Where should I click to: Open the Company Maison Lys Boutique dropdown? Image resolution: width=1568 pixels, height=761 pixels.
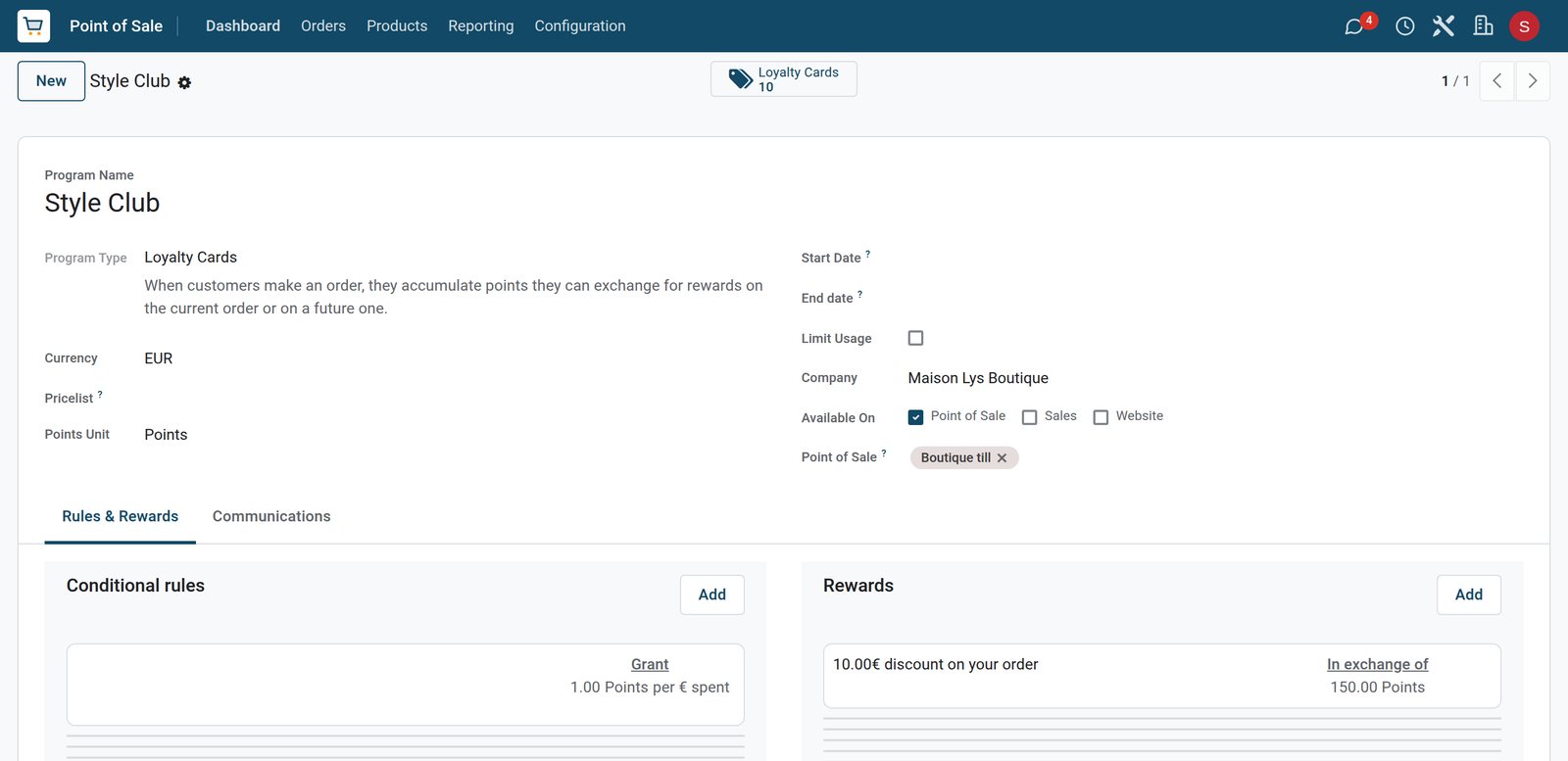click(x=1215, y=378)
